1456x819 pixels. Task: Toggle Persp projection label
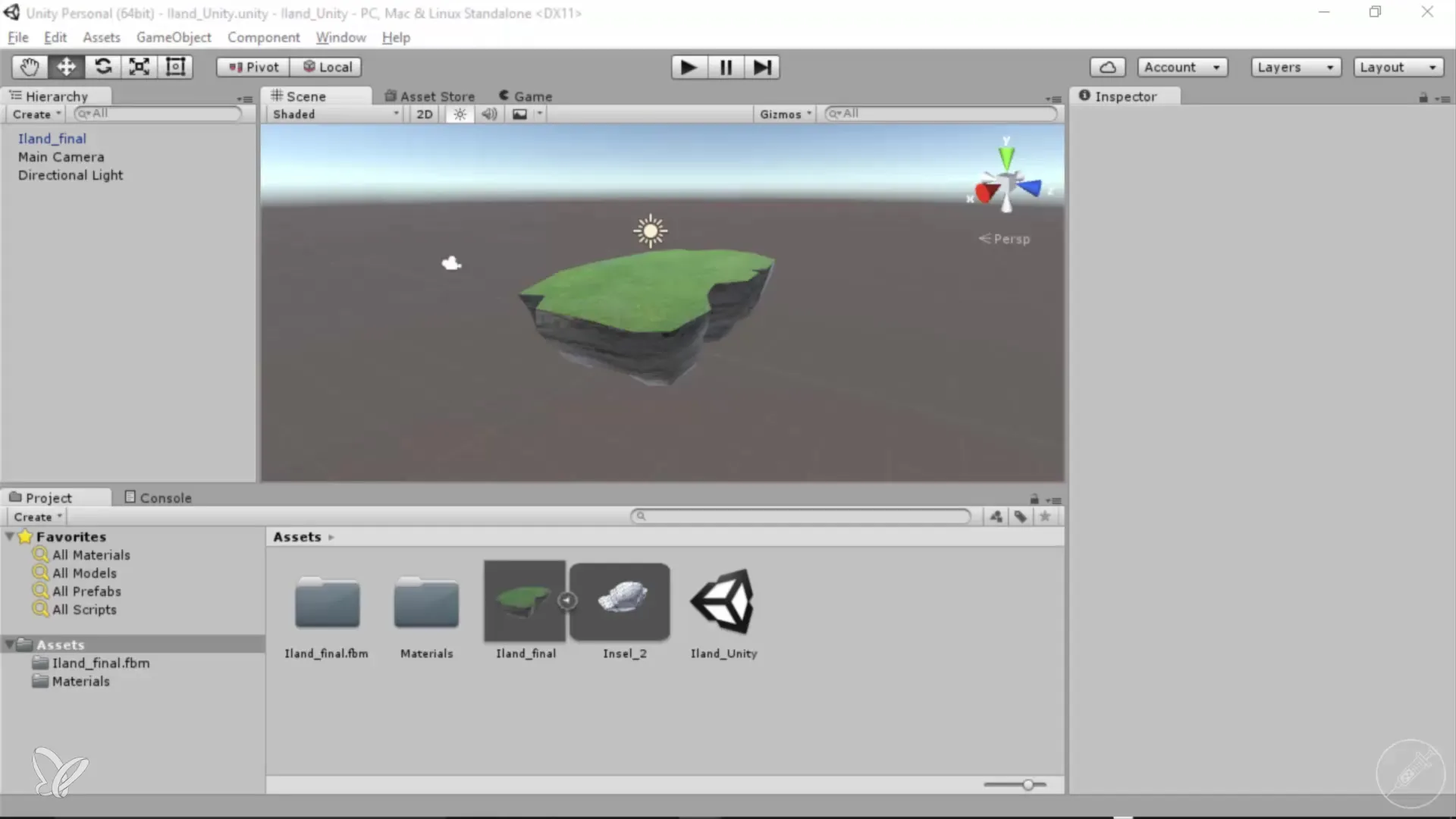point(1005,239)
